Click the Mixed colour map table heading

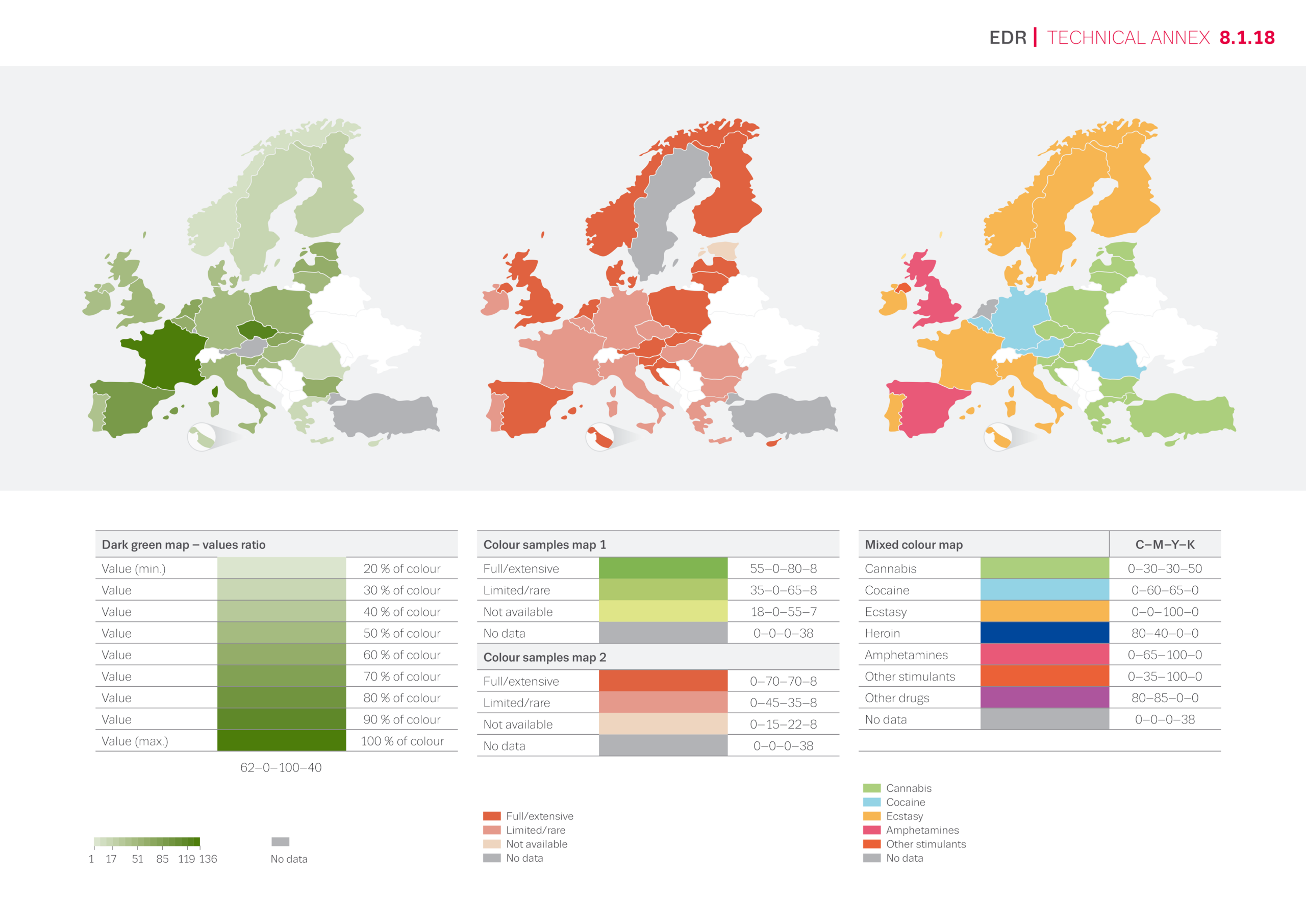point(914,544)
